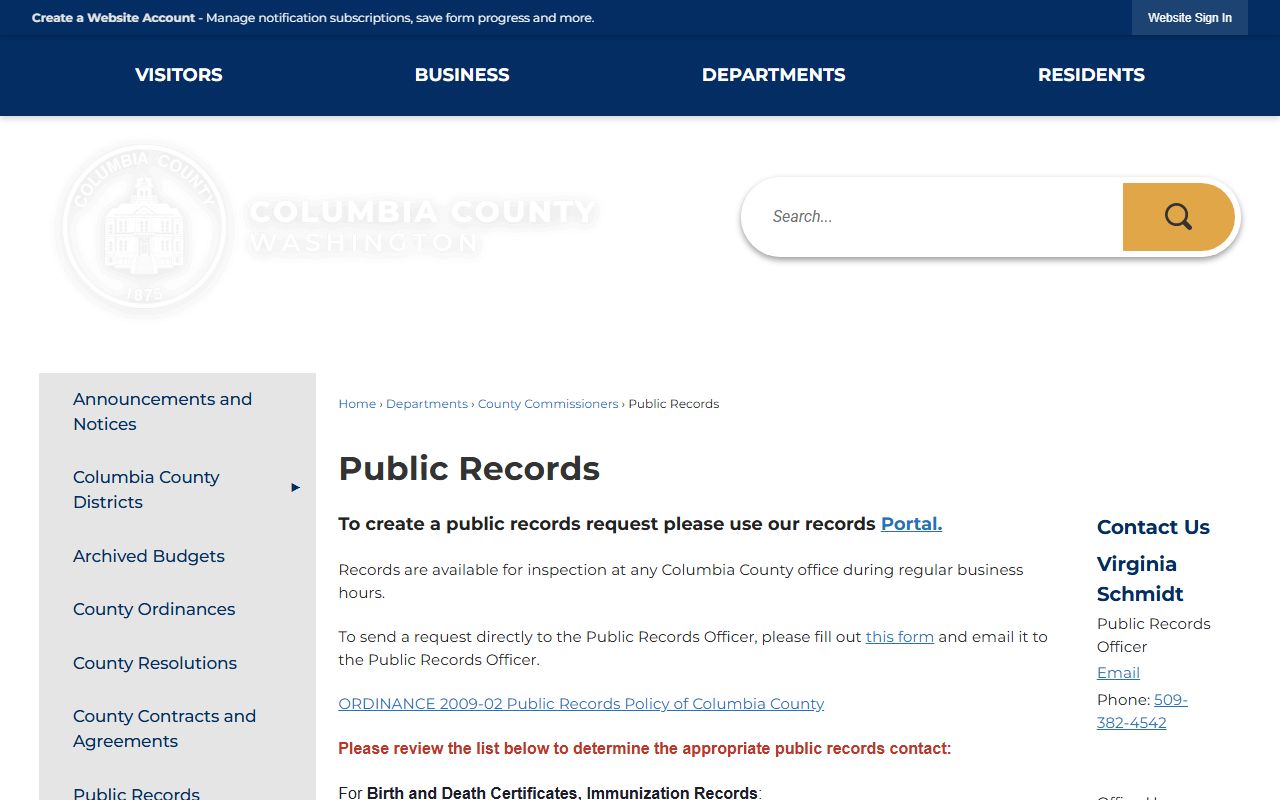This screenshot has height=800, width=1280.
Task: Open the VISITORS menu
Action: 179,75
